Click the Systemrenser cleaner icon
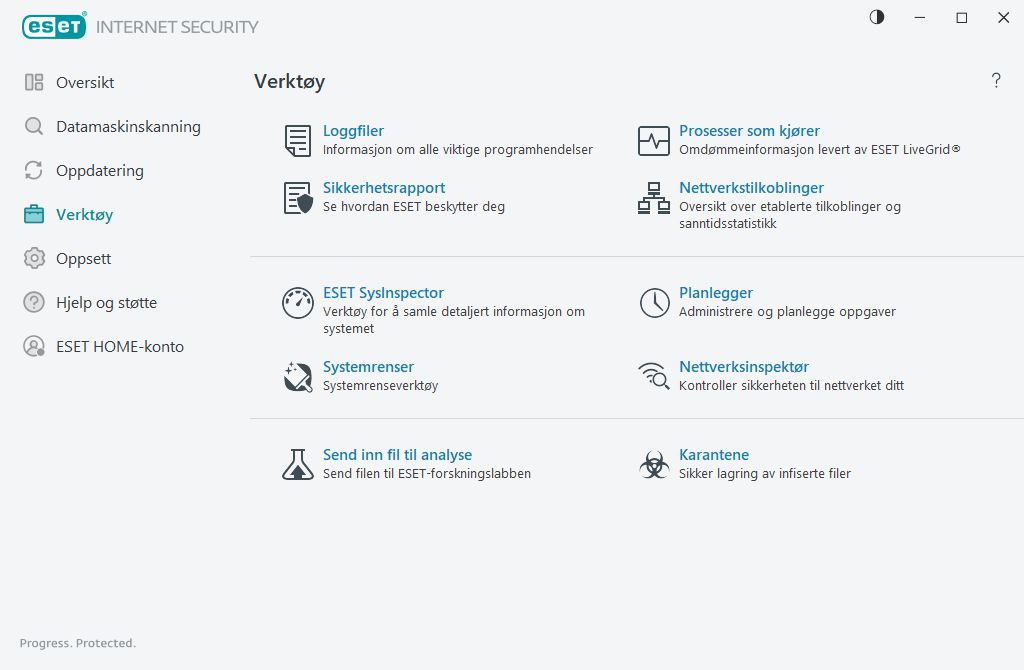 point(298,377)
